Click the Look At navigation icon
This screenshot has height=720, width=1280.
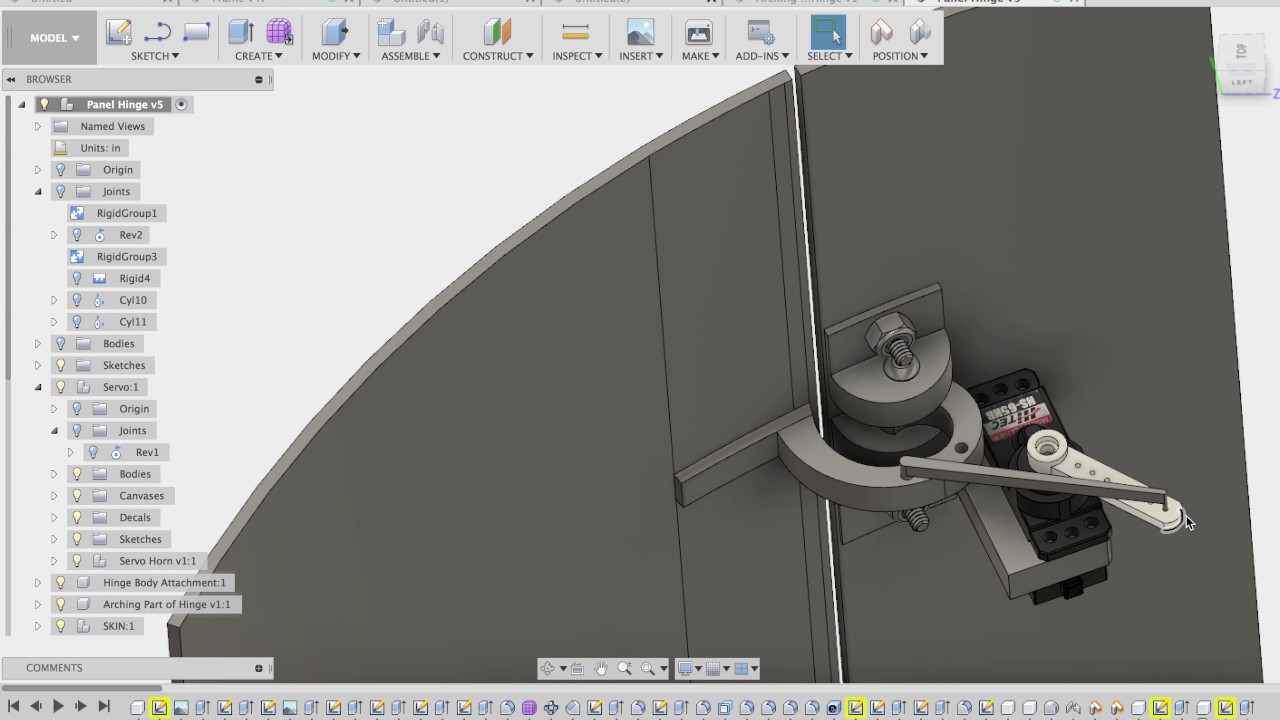579,668
